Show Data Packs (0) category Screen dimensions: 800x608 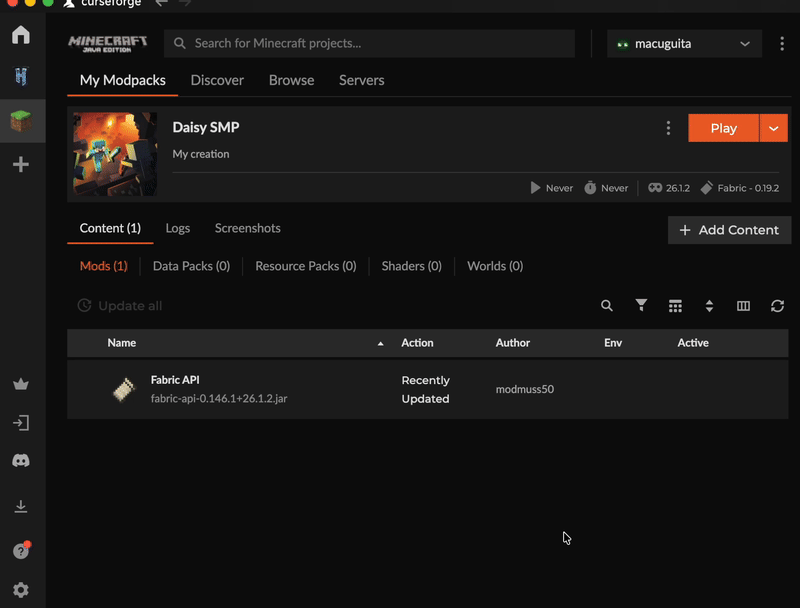[x=191, y=266]
